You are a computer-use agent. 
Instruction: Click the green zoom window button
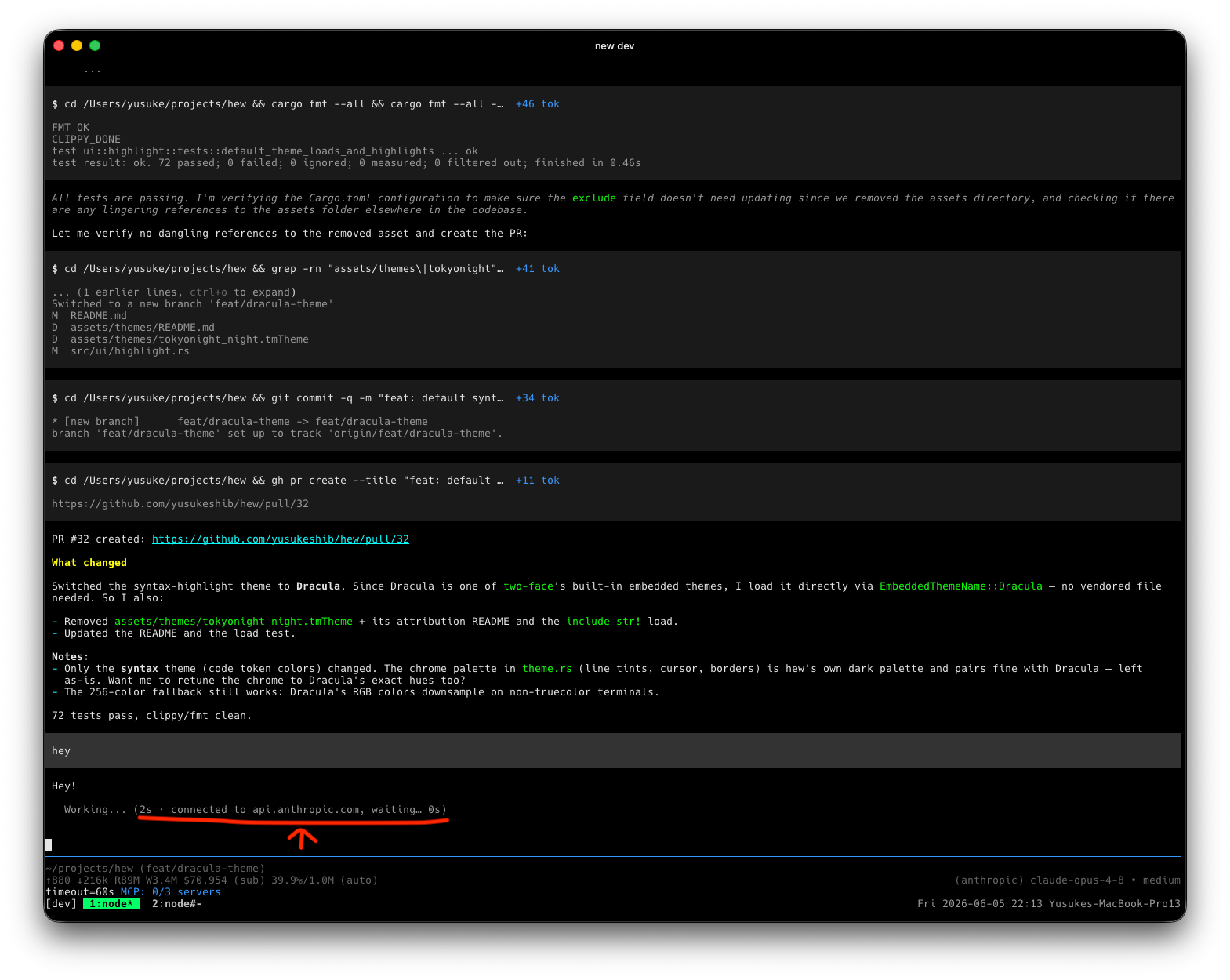pyautogui.click(x=95, y=45)
